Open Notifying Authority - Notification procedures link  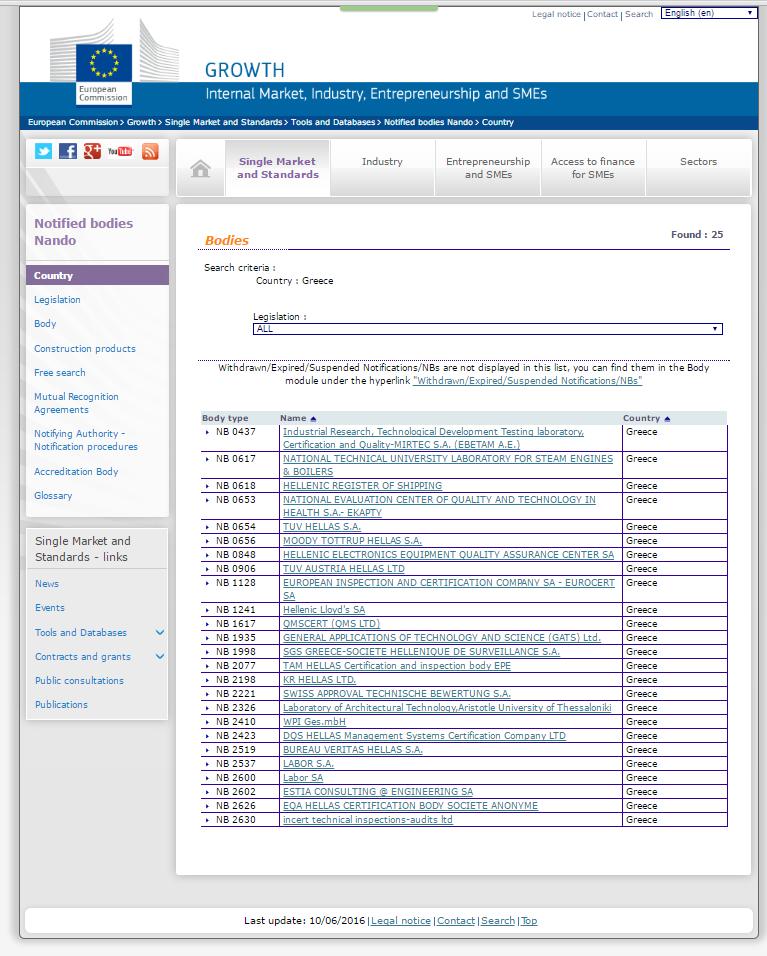[86, 440]
